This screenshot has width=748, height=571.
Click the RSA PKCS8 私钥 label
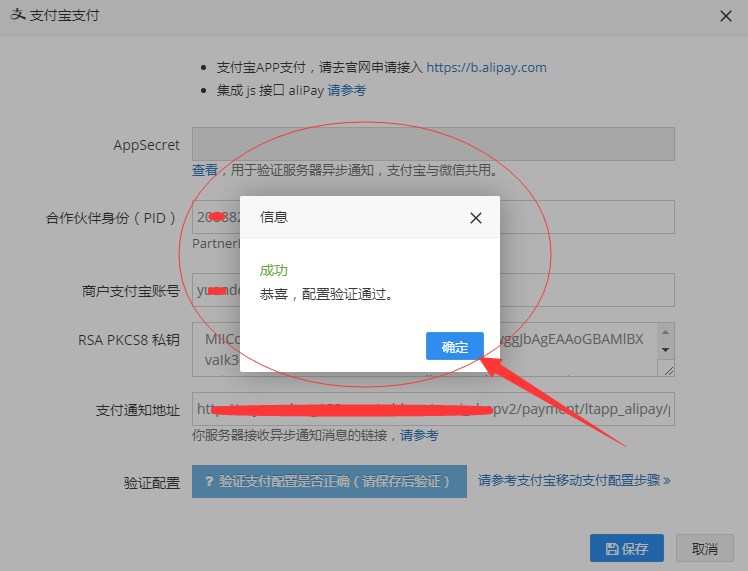click(129, 340)
